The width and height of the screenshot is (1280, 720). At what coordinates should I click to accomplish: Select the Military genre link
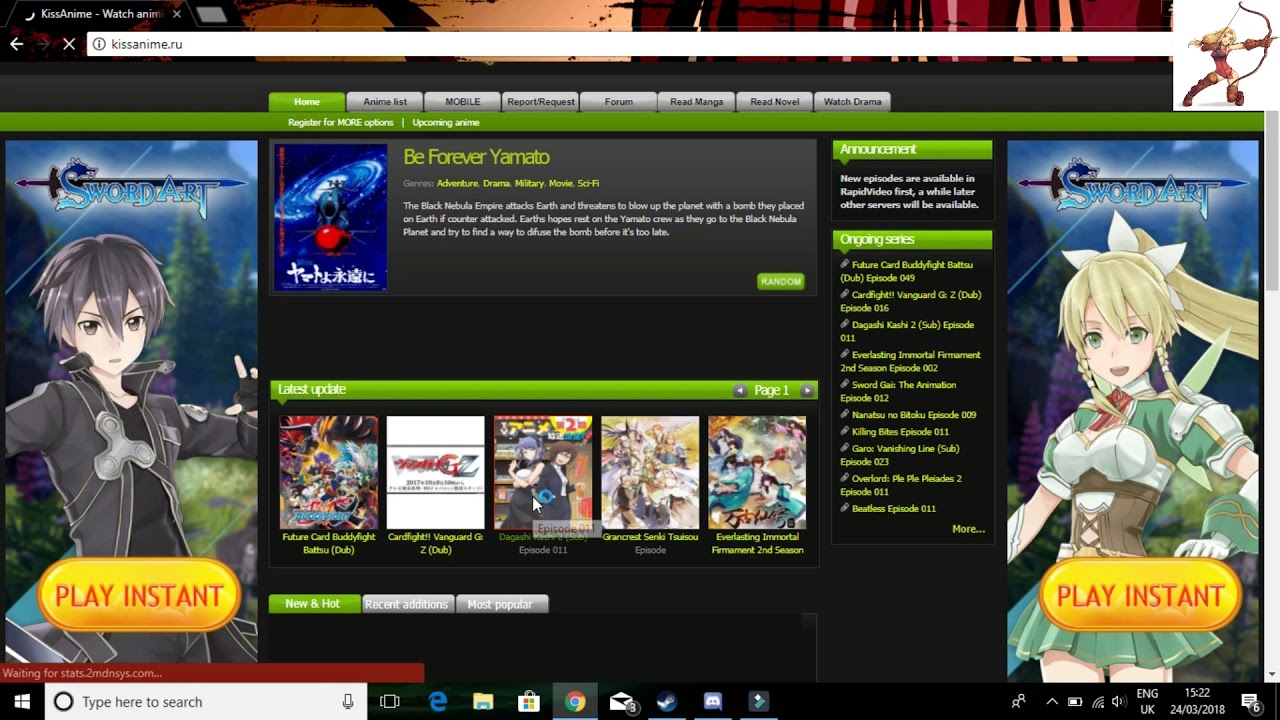[x=529, y=184]
